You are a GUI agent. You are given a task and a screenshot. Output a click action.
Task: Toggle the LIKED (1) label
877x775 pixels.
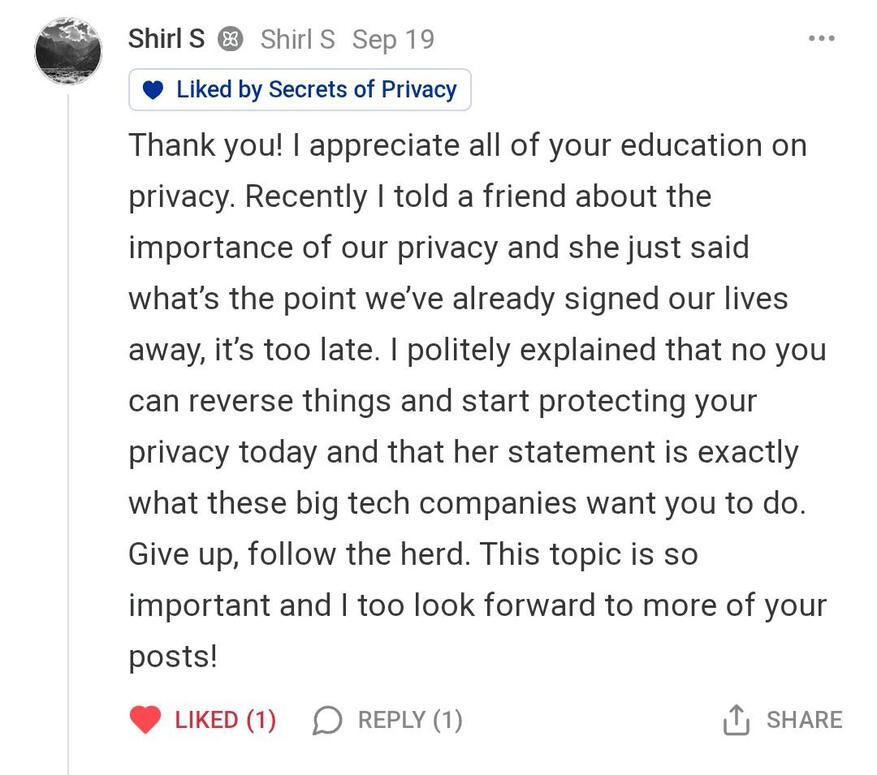pos(225,720)
